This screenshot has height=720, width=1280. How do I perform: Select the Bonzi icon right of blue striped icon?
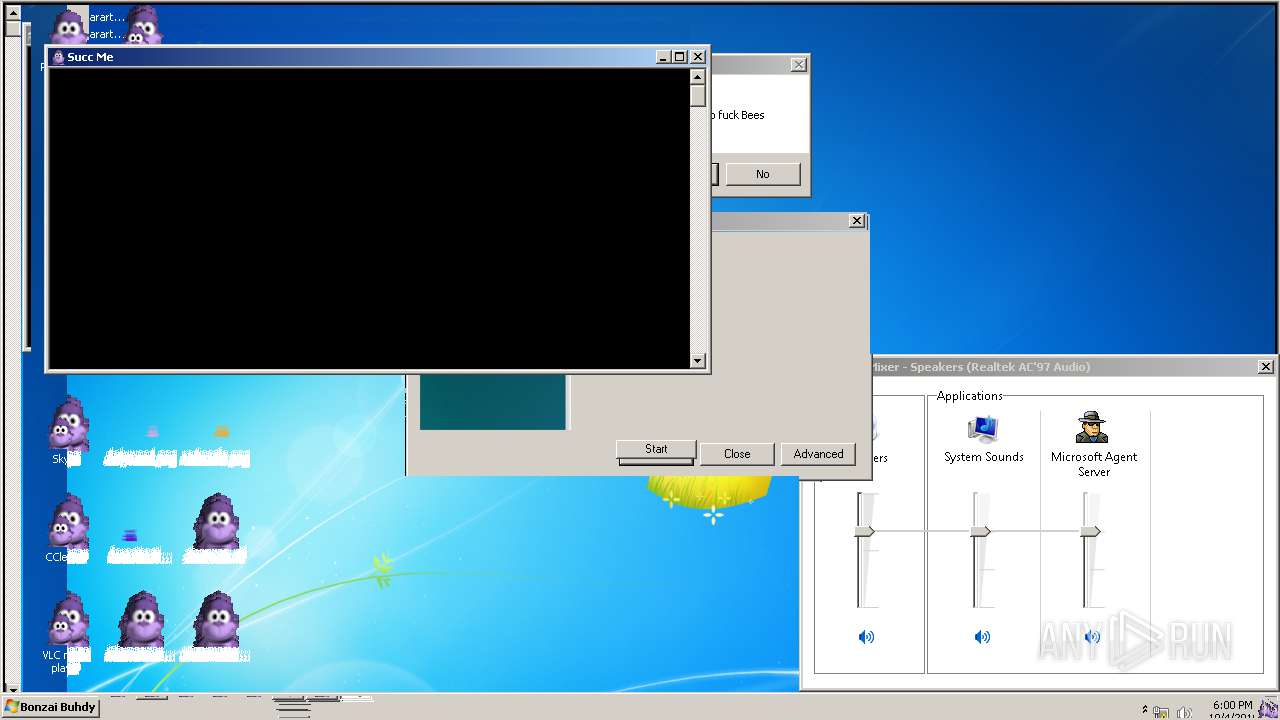(x=215, y=521)
